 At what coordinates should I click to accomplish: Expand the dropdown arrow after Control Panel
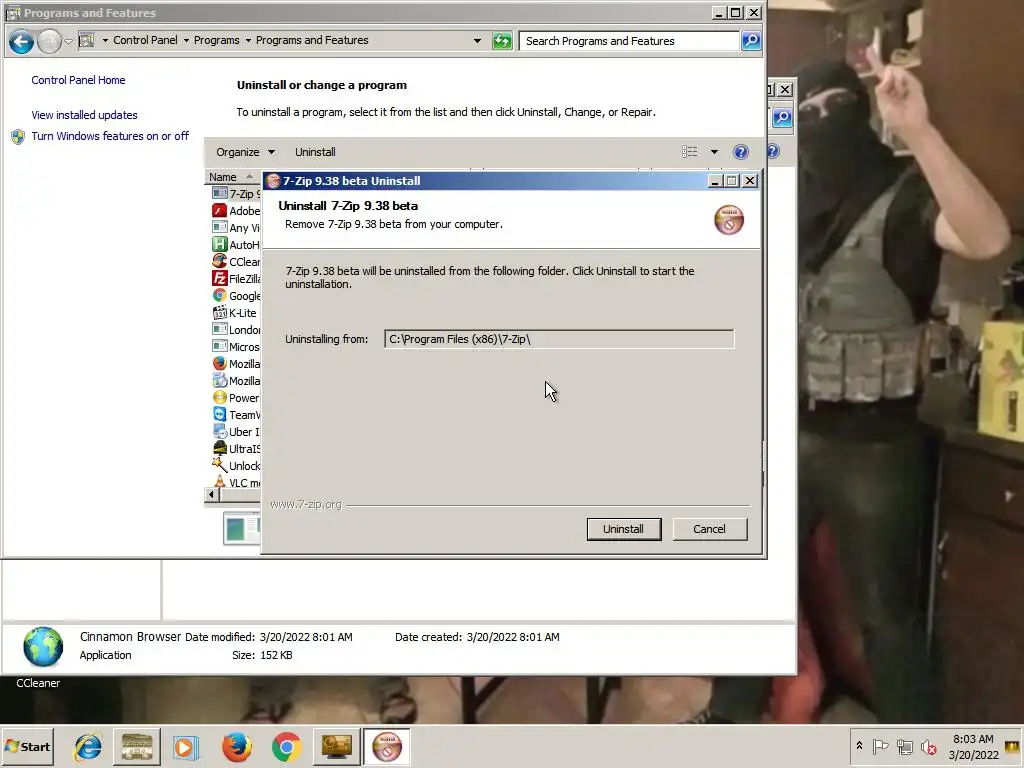(186, 40)
